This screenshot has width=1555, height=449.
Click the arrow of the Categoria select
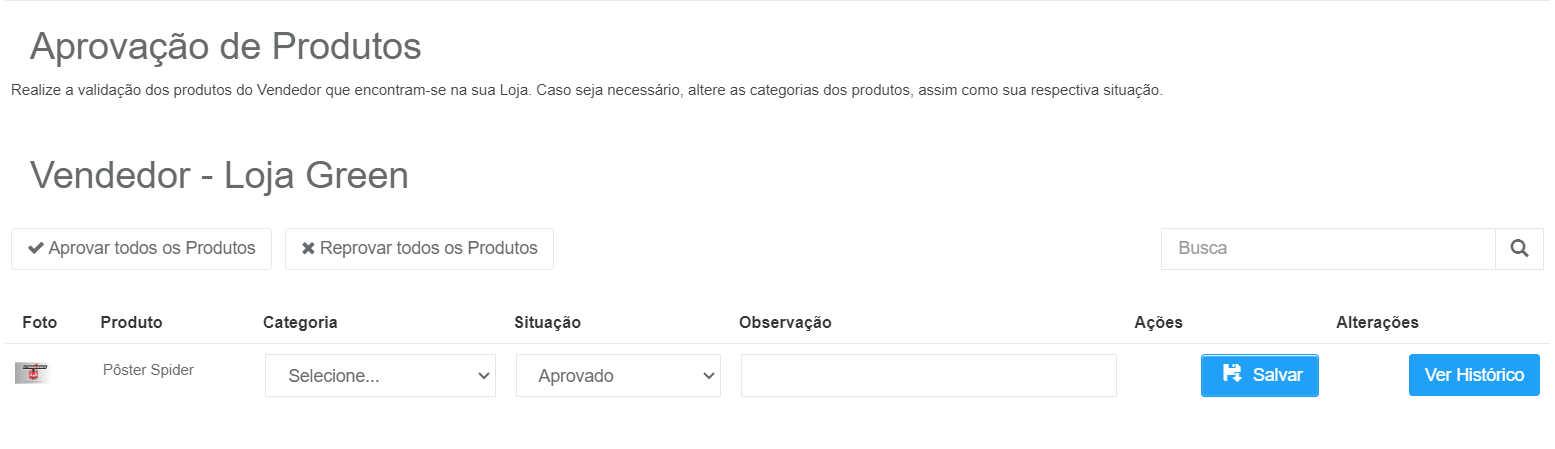pos(484,376)
